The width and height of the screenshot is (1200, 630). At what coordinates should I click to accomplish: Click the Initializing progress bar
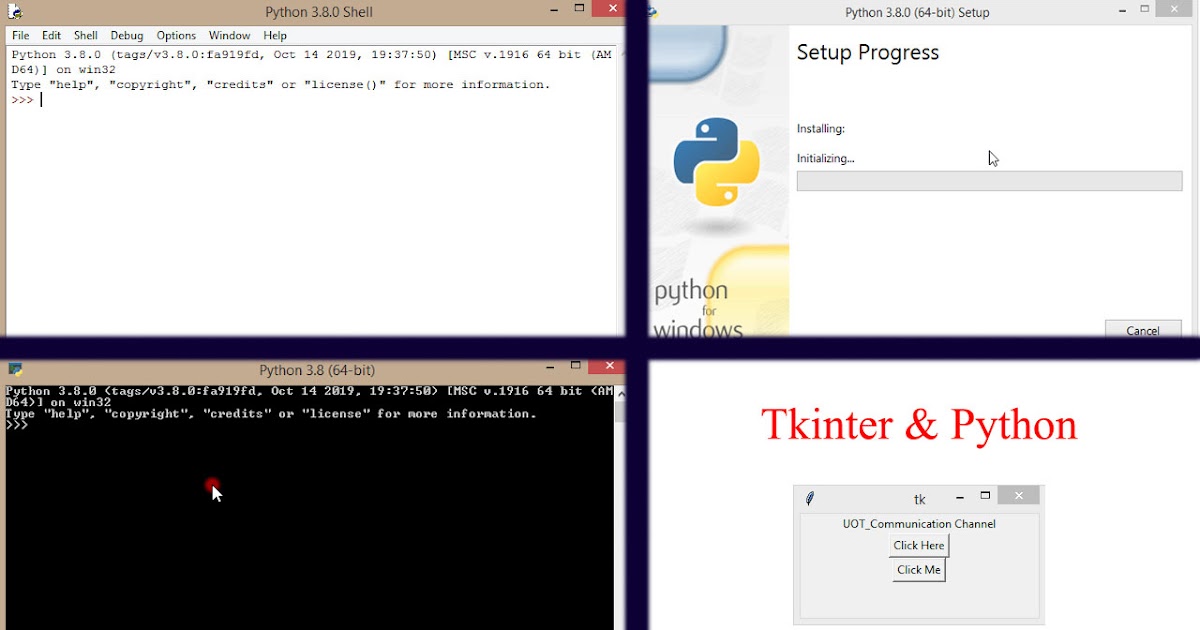[x=989, y=180]
